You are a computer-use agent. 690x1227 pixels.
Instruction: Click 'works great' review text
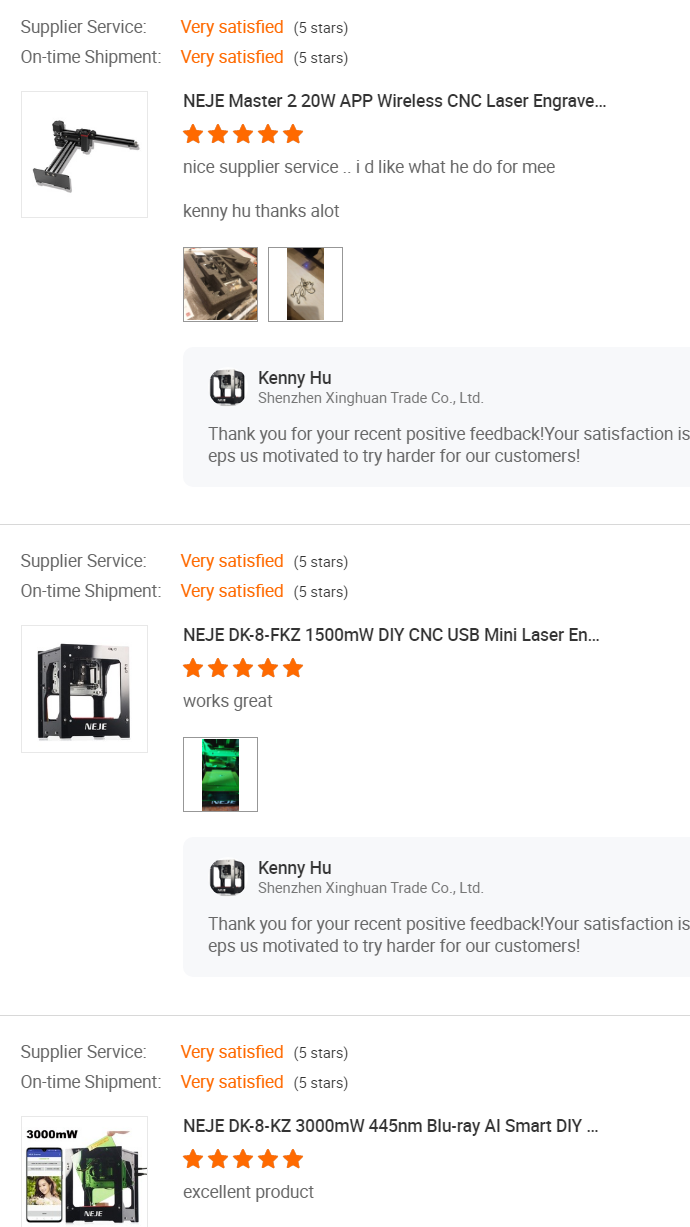click(228, 701)
